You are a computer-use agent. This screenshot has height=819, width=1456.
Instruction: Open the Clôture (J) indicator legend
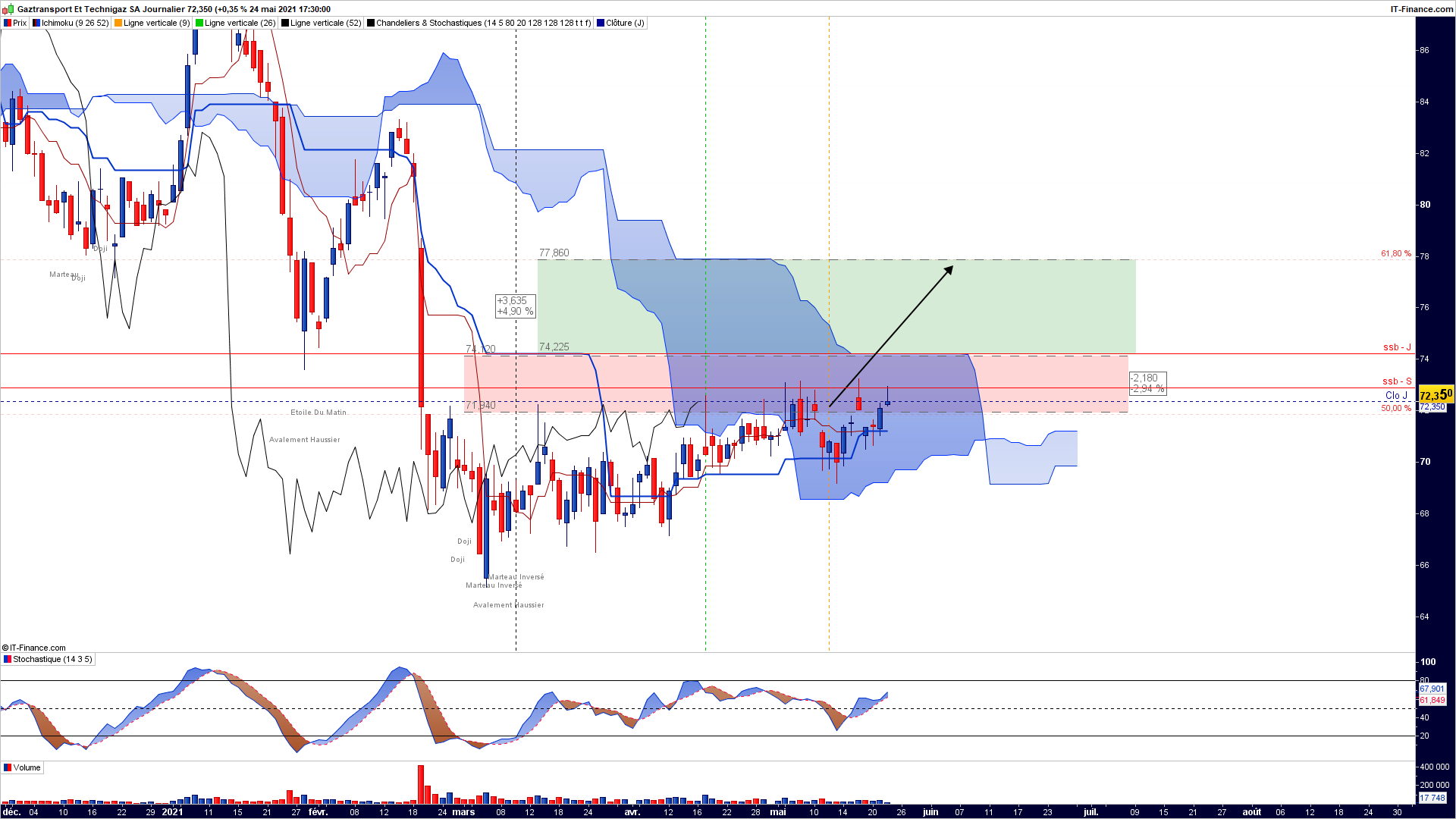(x=621, y=23)
